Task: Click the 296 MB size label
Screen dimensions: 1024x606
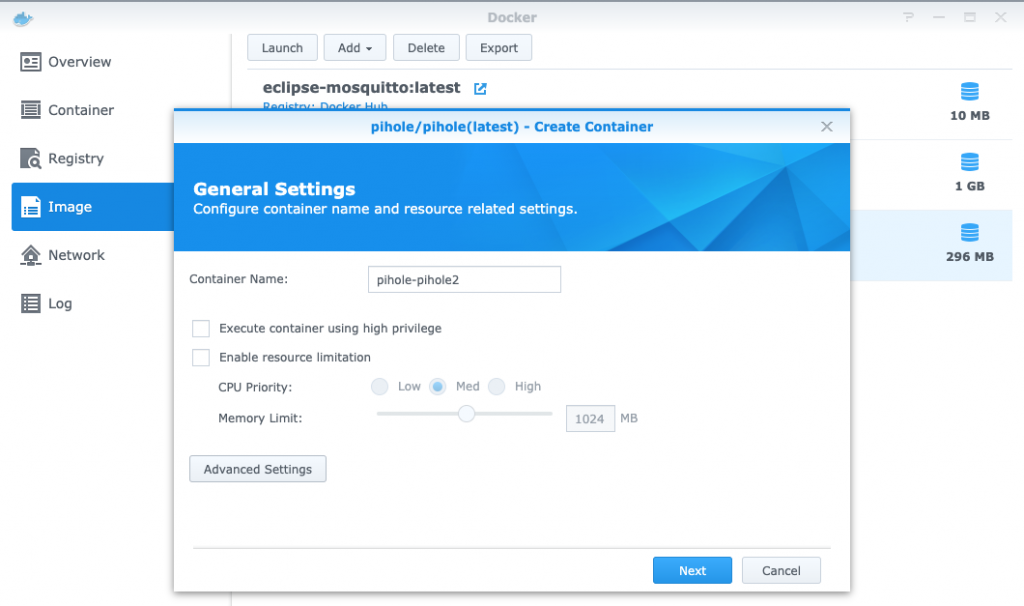Action: pyautogui.click(x=970, y=257)
